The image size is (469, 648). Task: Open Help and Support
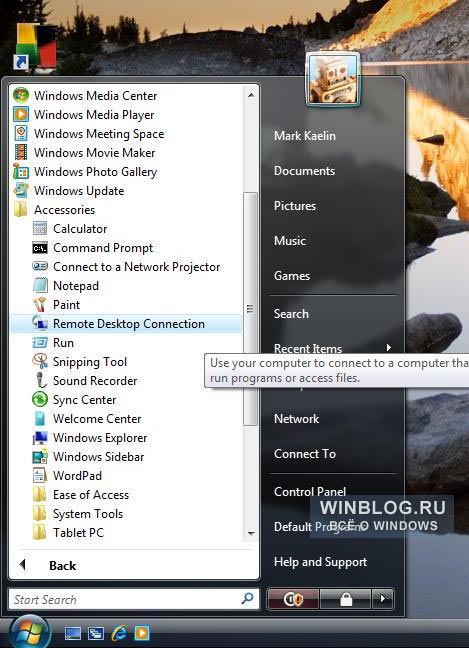coord(320,562)
